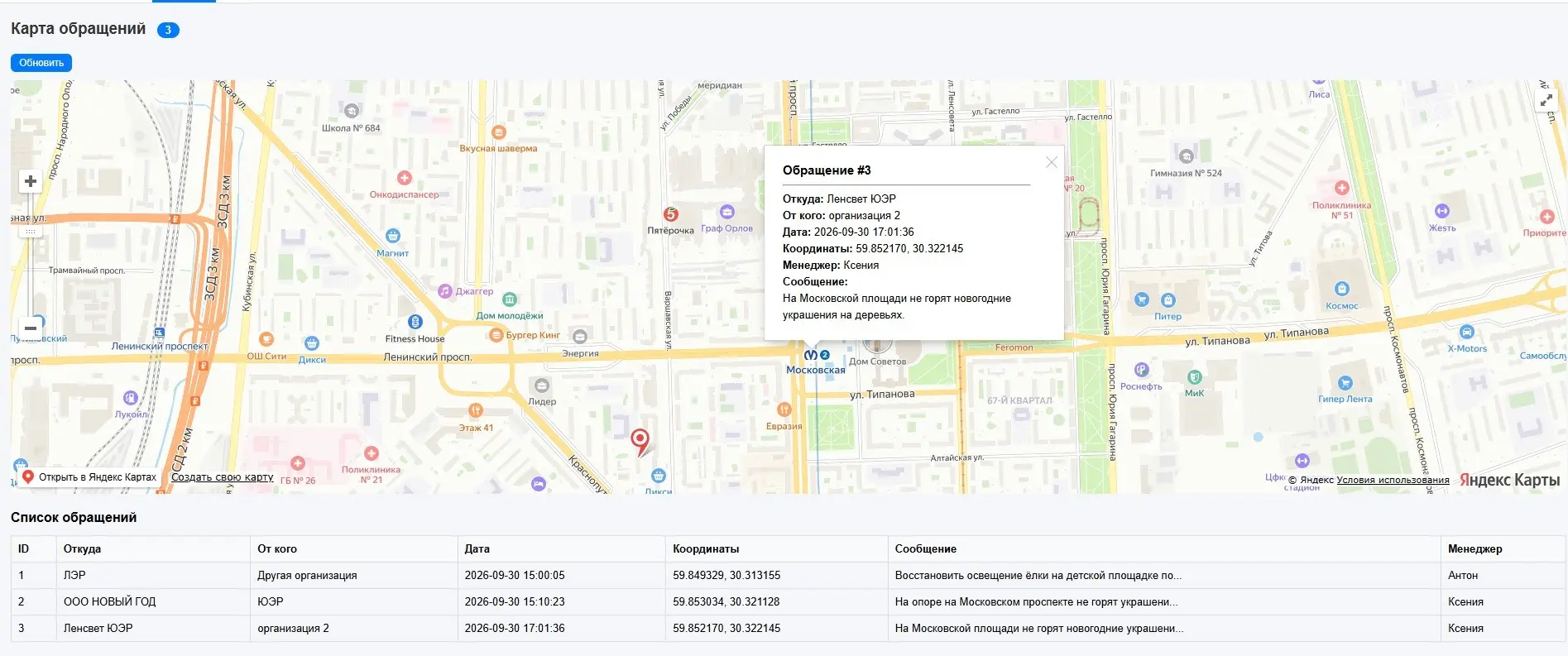Click the Гипер Лента store marker
The height and width of the screenshot is (656, 1568).
(x=1345, y=383)
